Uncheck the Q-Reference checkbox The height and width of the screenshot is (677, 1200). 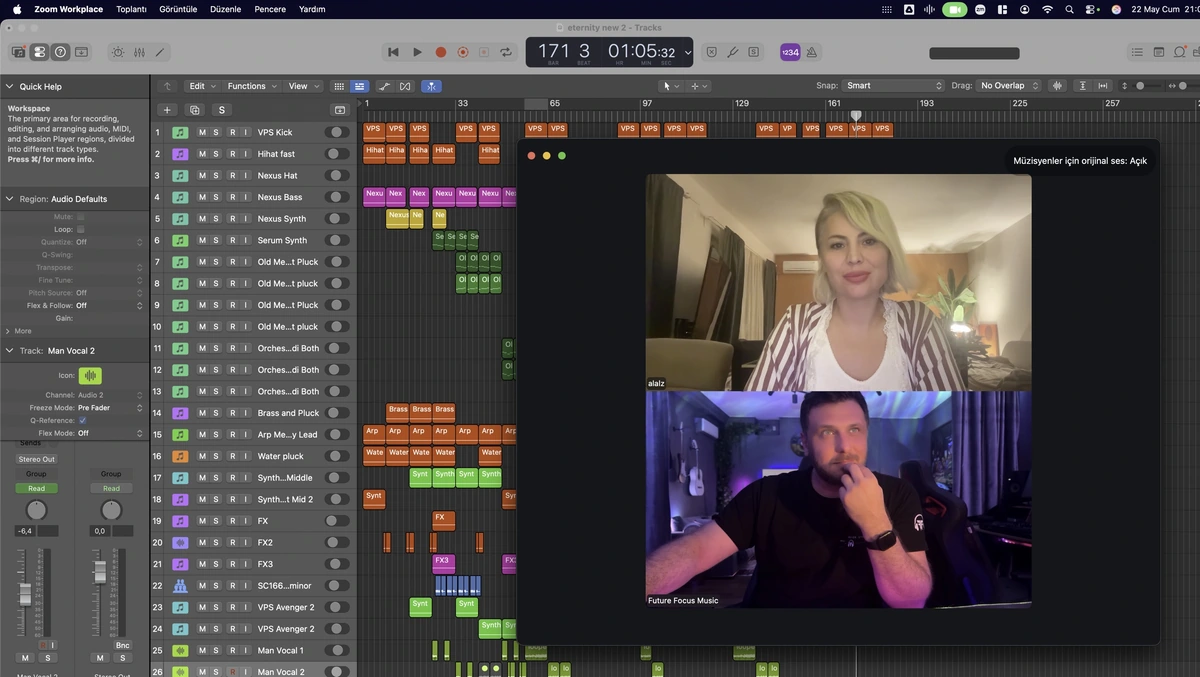(81, 421)
